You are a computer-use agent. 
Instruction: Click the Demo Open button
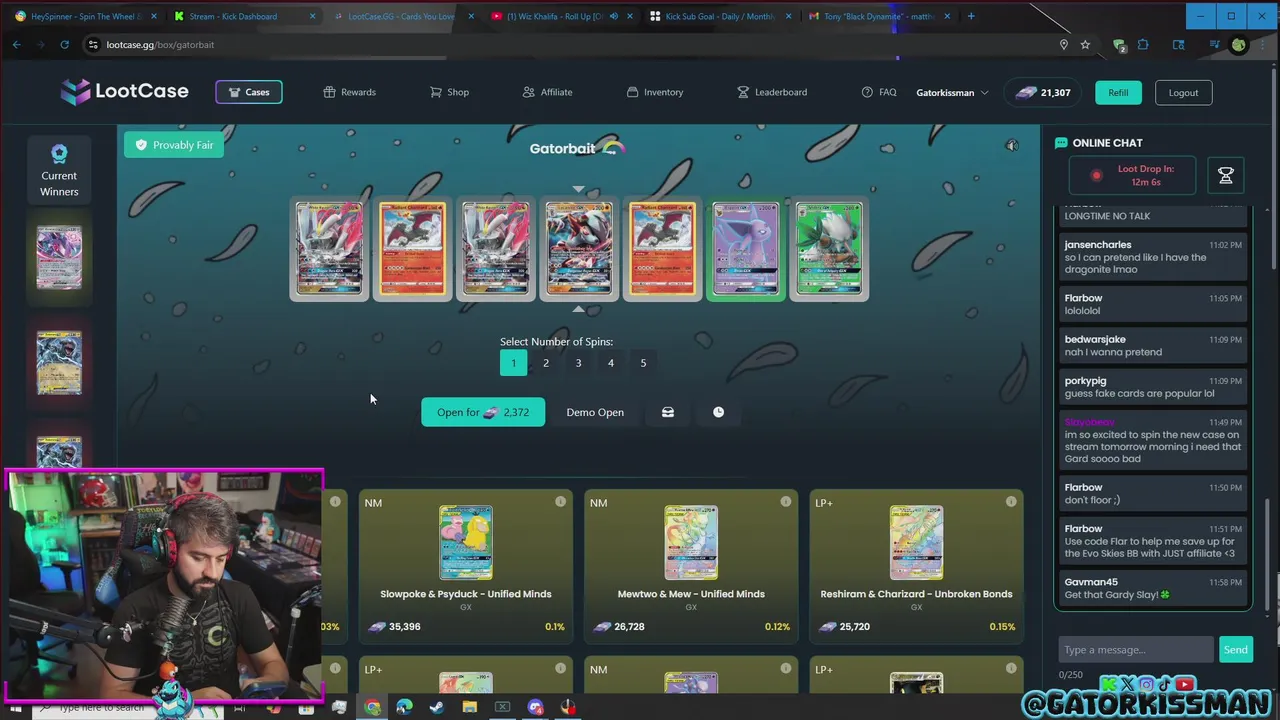(x=595, y=412)
